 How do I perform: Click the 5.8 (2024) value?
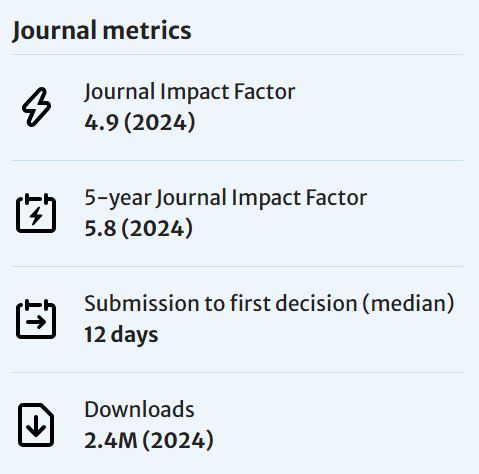pyautogui.click(x=138, y=229)
